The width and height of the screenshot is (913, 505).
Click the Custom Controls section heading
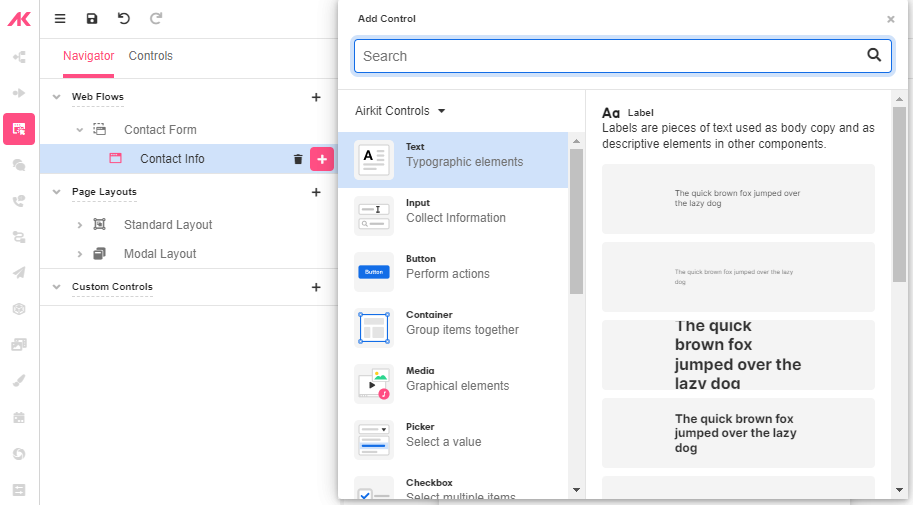[x=112, y=287]
